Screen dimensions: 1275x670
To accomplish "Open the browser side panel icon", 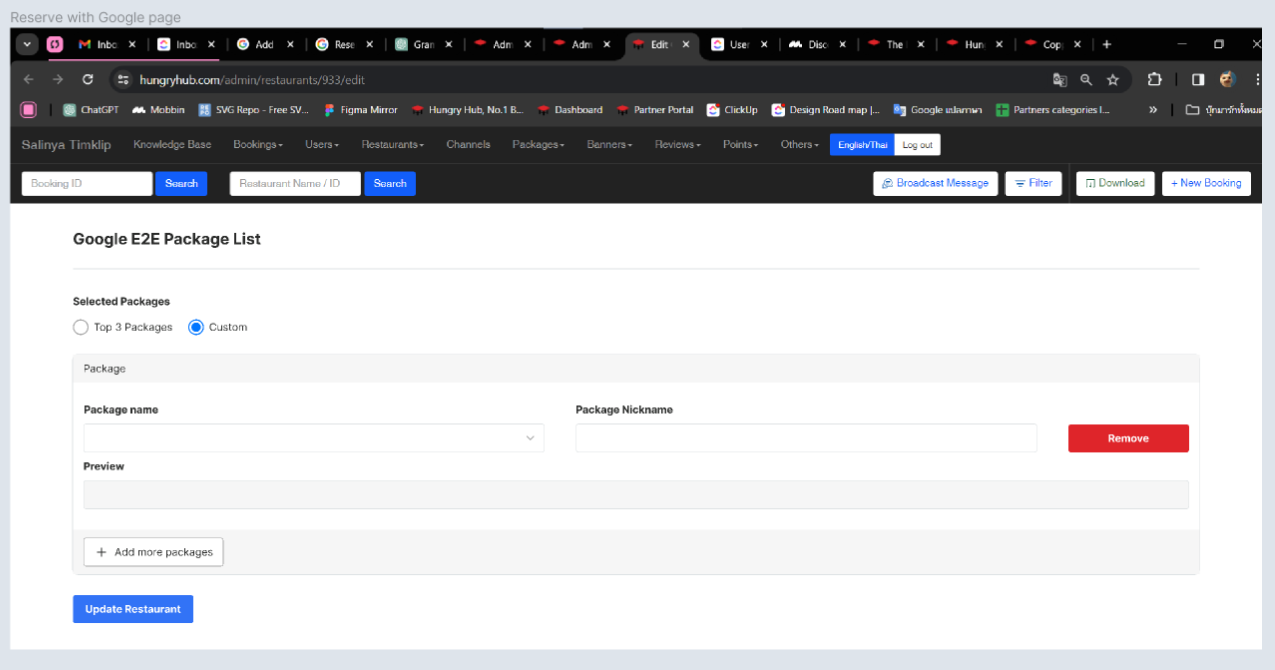I will 1198,80.
